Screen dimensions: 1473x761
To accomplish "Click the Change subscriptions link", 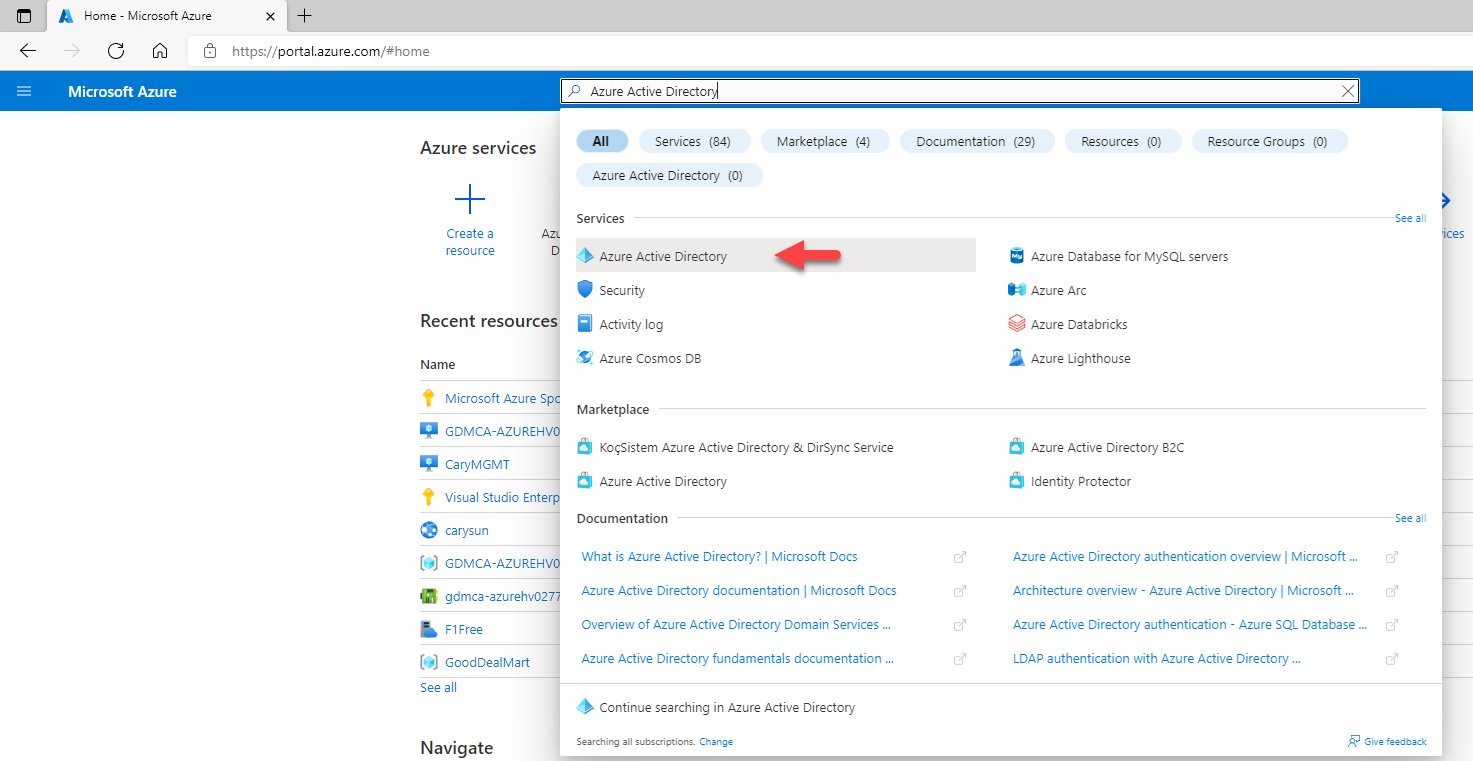I will click(716, 742).
